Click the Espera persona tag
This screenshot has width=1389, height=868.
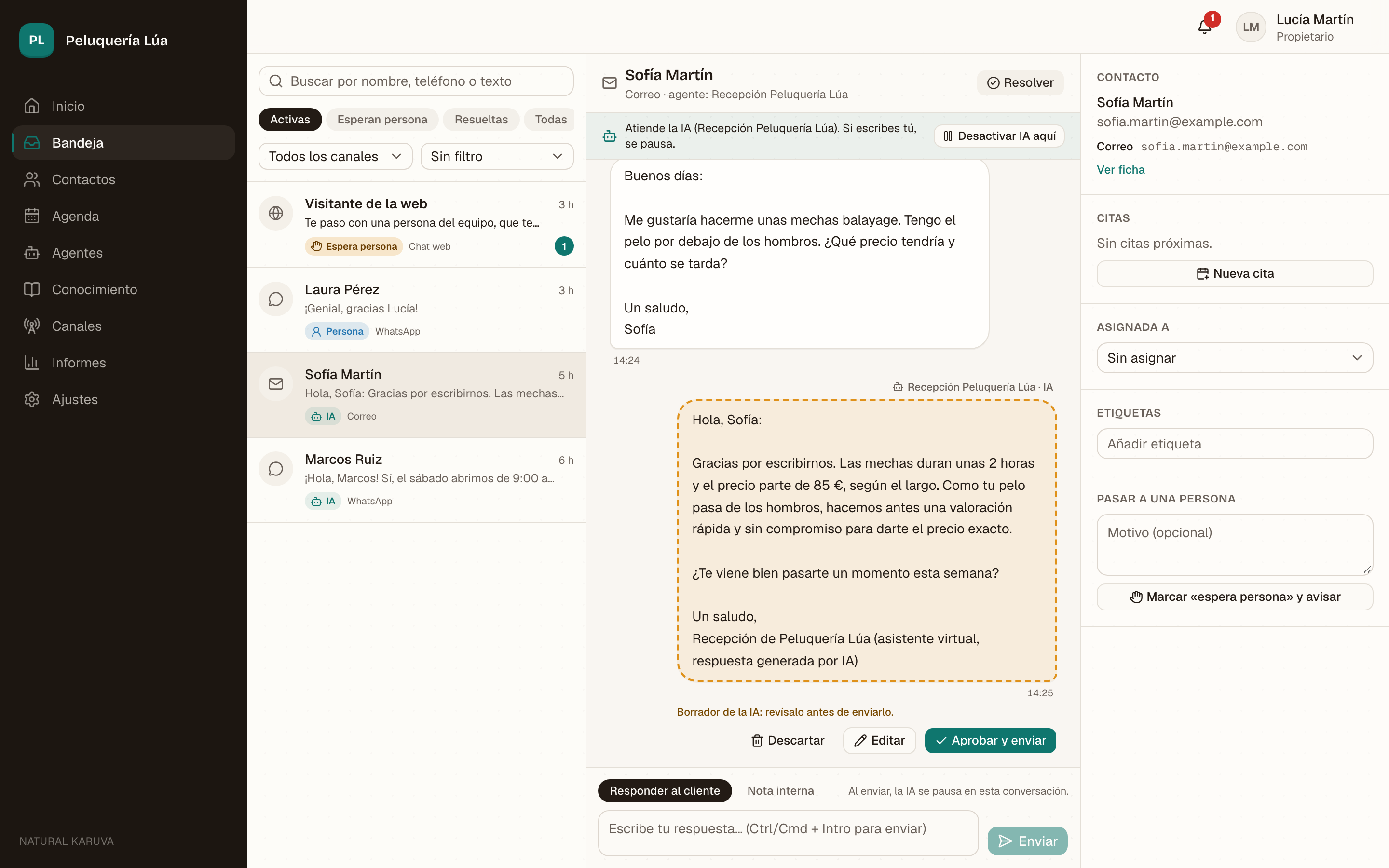(354, 246)
